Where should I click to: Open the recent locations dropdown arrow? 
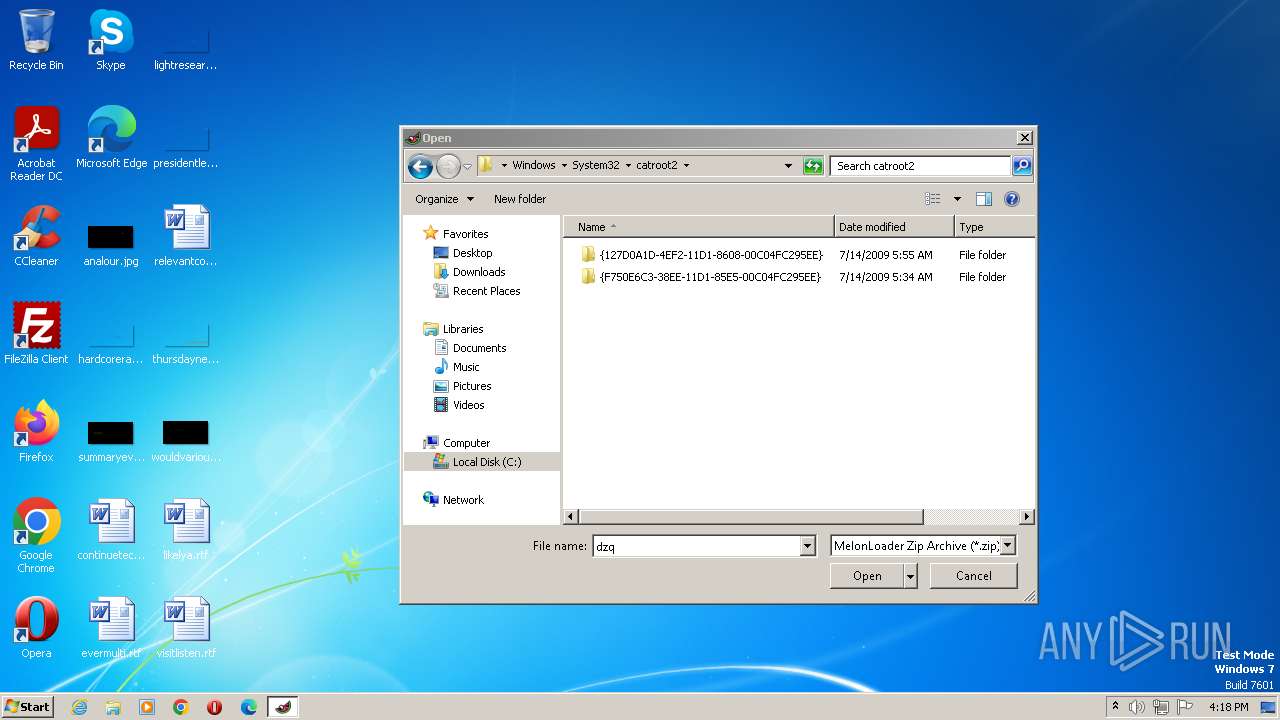467,166
